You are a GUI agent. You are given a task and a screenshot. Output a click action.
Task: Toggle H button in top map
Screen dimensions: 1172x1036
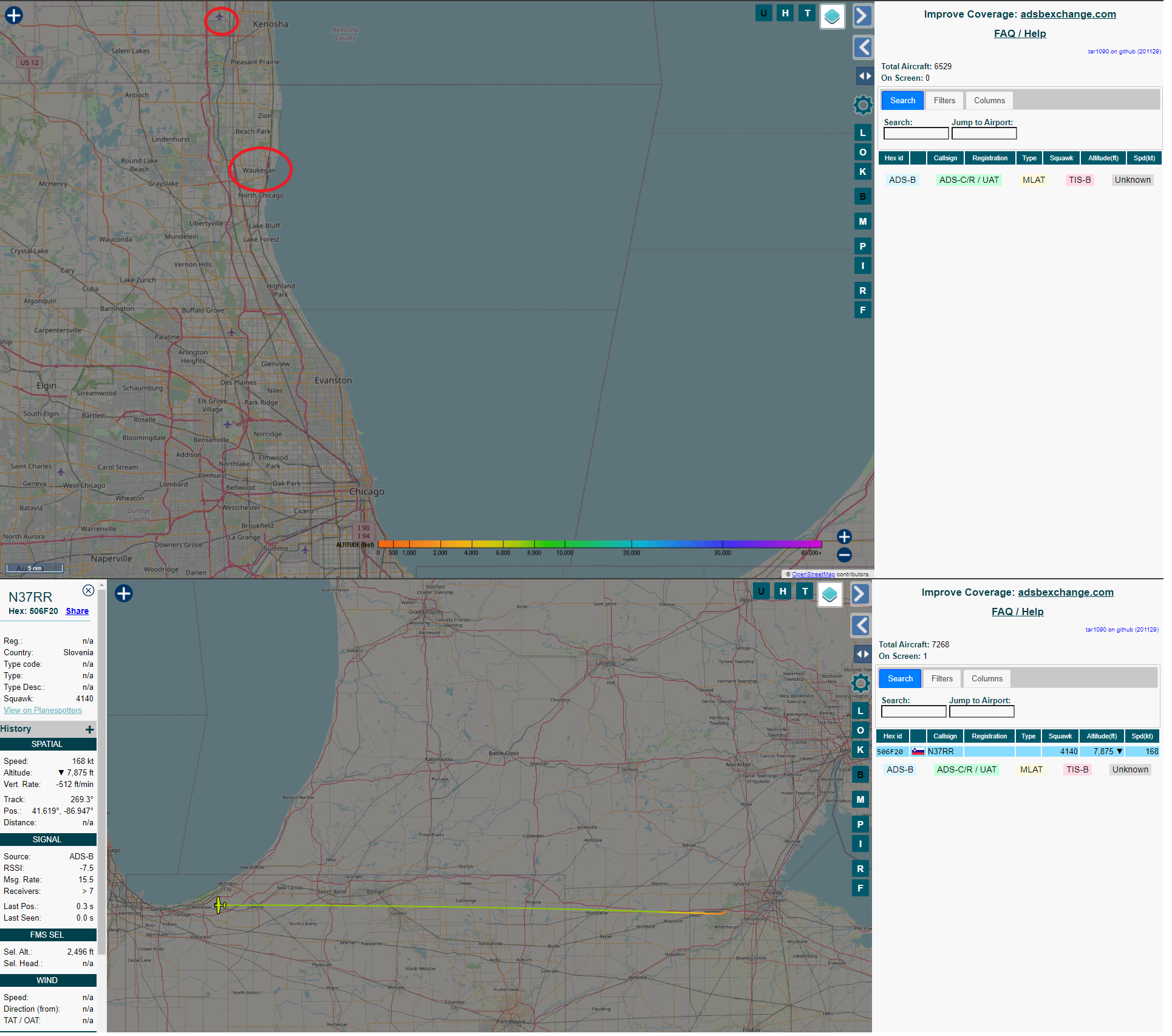(x=786, y=13)
